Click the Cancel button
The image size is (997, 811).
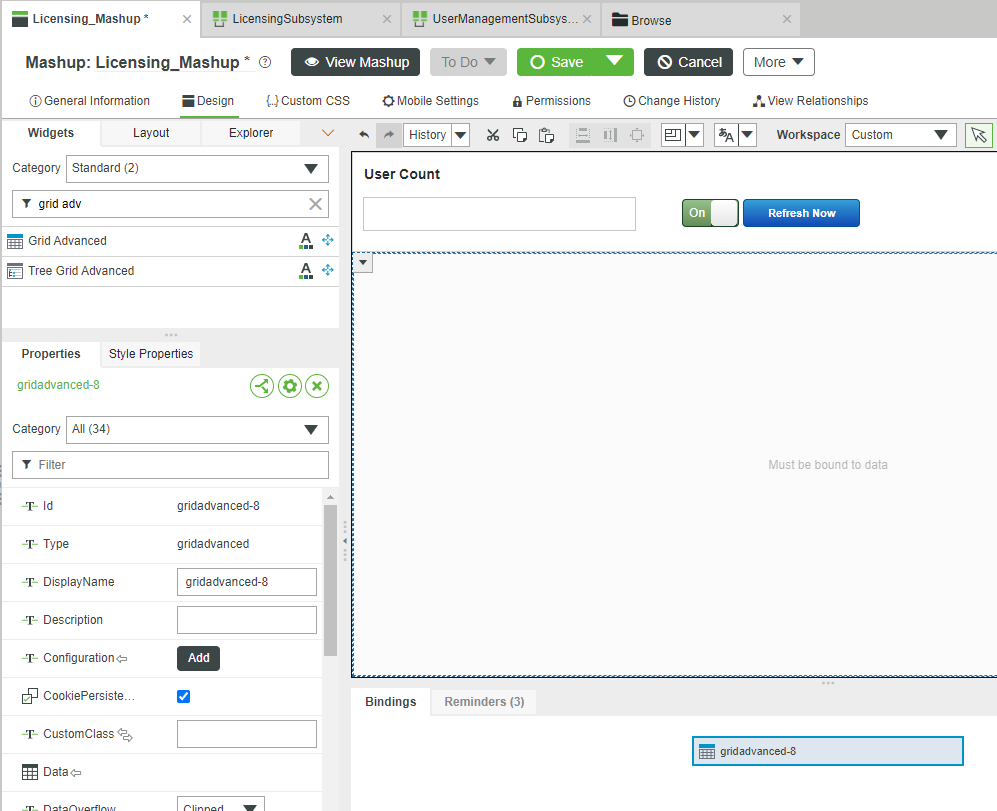(x=689, y=62)
